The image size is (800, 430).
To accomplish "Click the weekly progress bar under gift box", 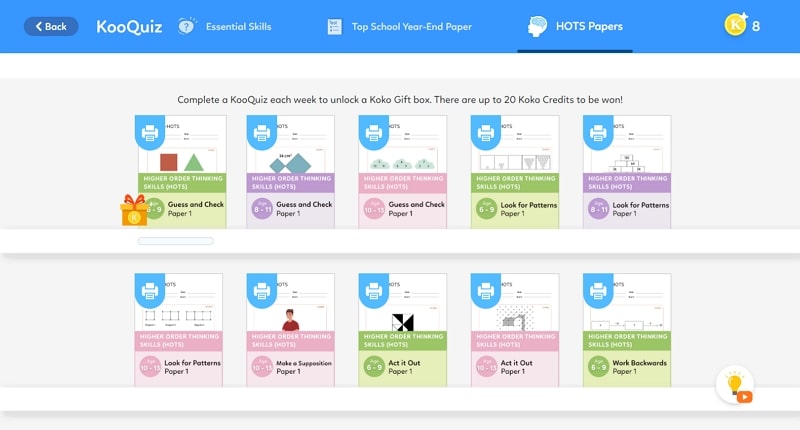I will coord(175,241).
